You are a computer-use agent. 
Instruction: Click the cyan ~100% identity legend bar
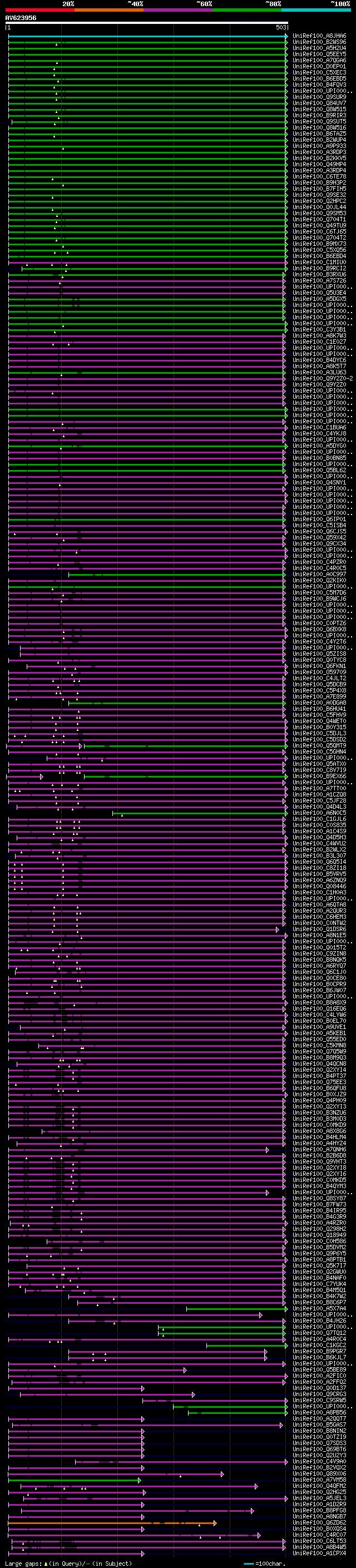point(316,10)
